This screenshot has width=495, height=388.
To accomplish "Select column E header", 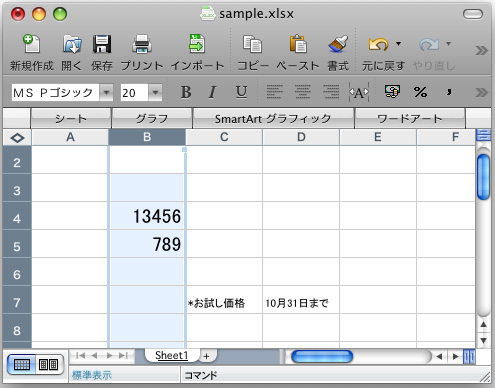I will click(378, 137).
